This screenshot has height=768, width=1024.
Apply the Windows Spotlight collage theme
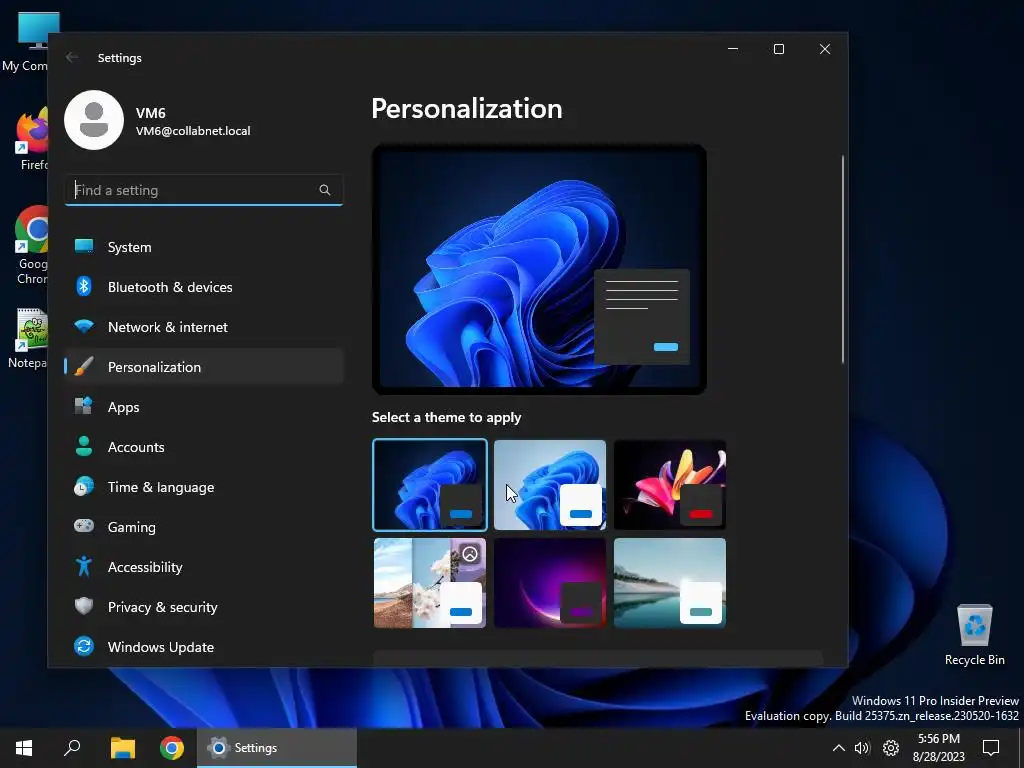pyautogui.click(x=430, y=583)
